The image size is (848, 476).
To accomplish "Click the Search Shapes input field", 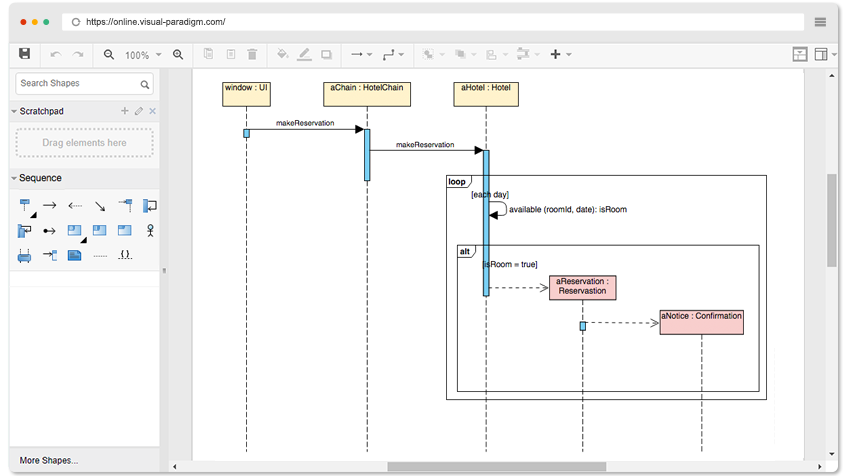I will pos(84,83).
